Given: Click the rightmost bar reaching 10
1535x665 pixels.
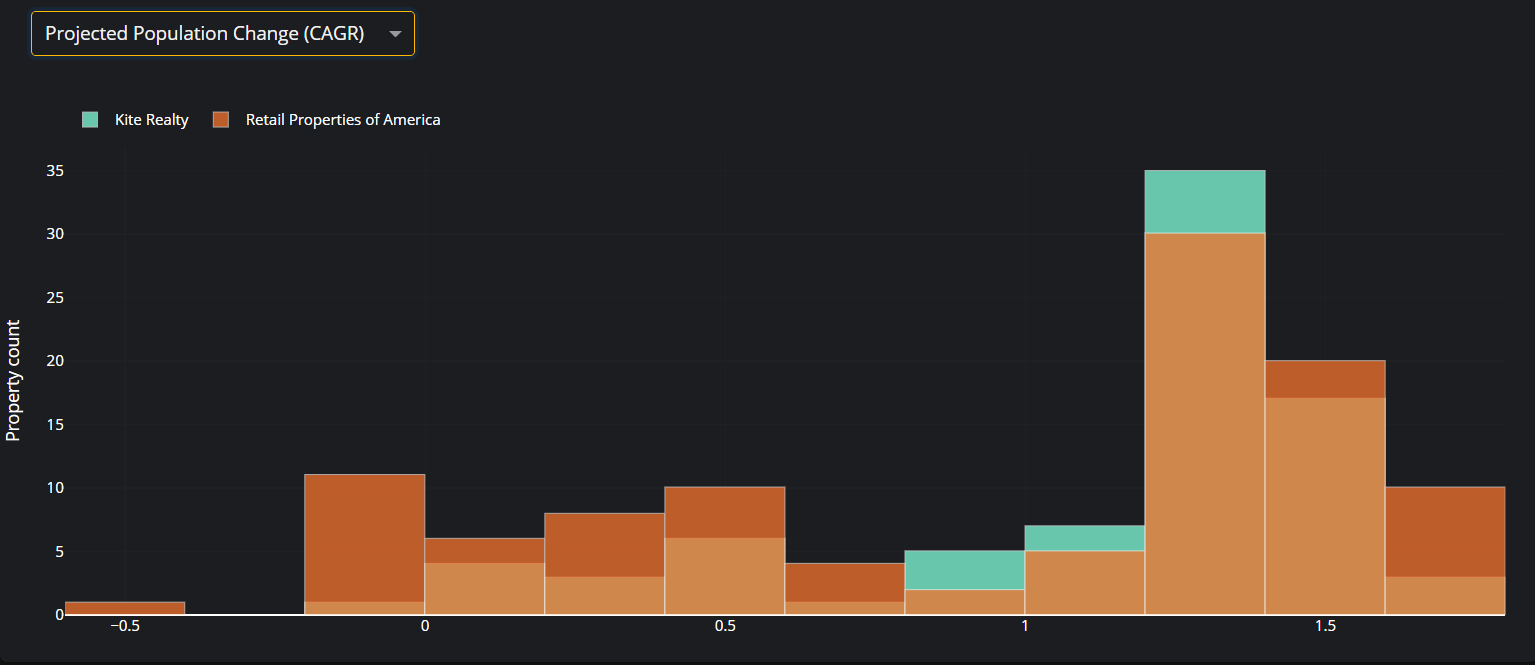Looking at the screenshot, I should pos(1445,550).
